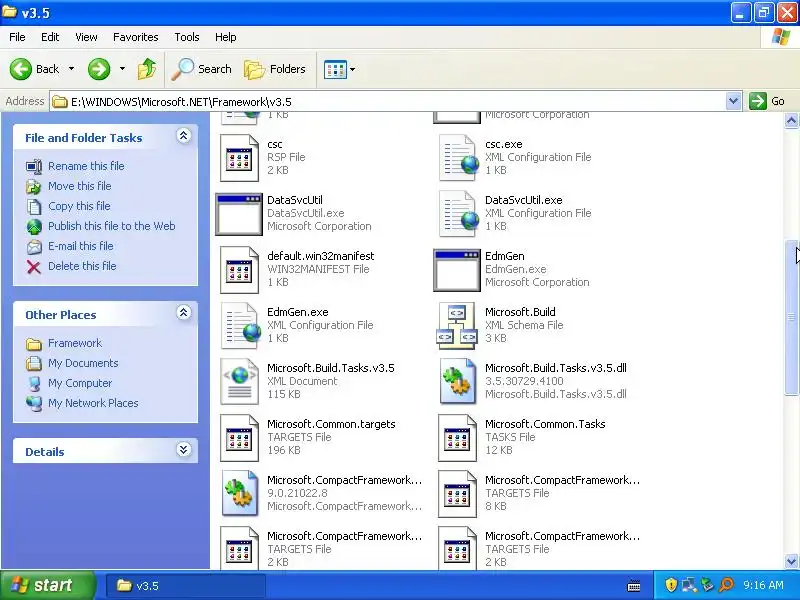Select the EdmGen application icon

point(457,270)
